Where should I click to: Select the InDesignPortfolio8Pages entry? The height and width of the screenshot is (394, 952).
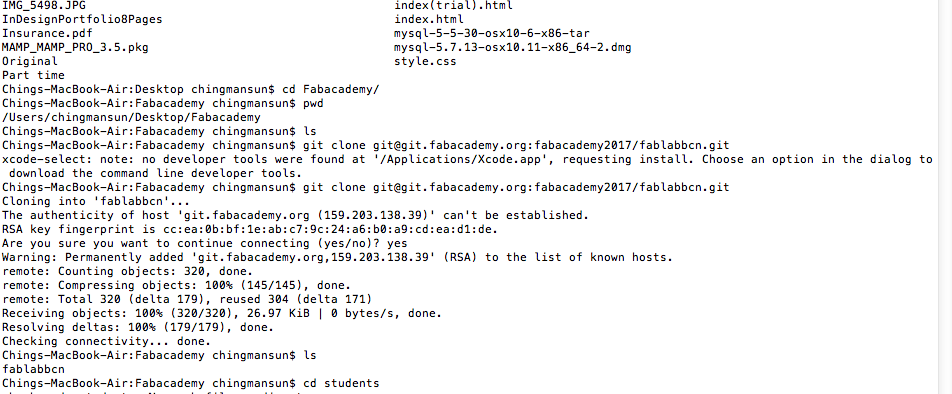point(82,19)
